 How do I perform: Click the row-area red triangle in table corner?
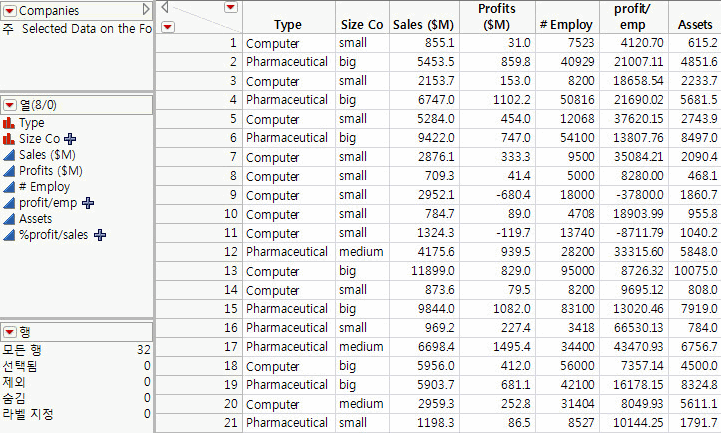pos(167,26)
